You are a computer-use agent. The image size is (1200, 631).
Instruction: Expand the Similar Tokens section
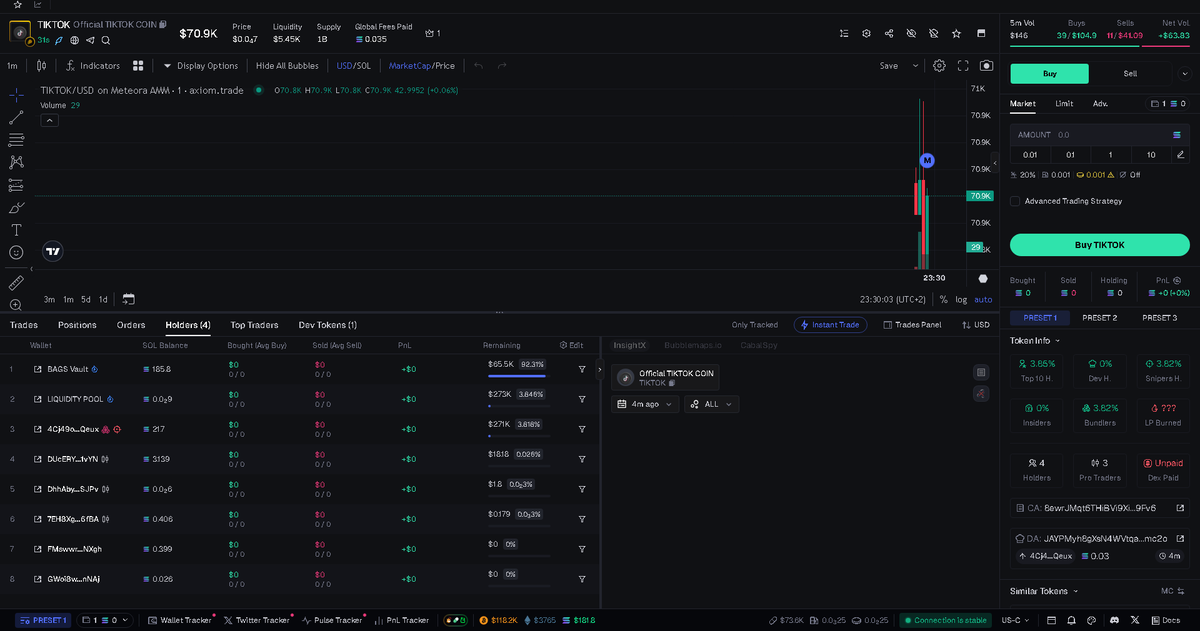coord(1043,591)
